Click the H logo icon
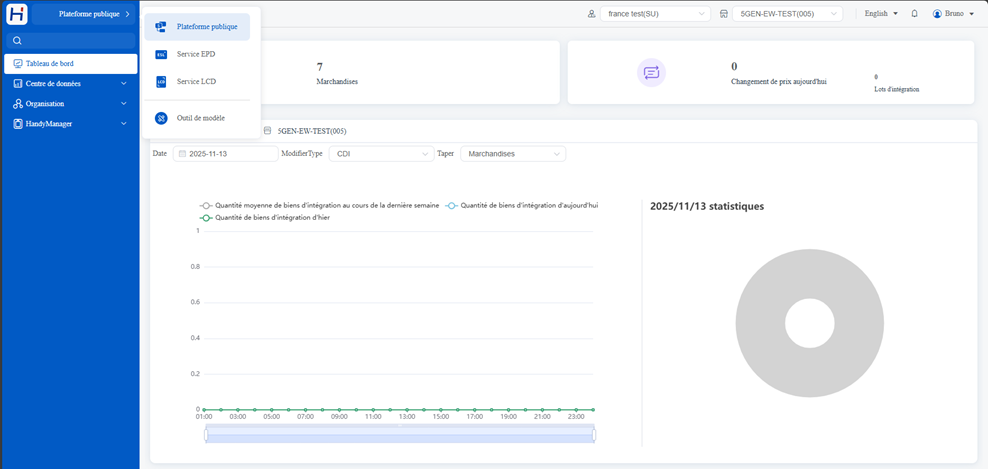This screenshot has height=469, width=988. pyautogui.click(x=17, y=13)
